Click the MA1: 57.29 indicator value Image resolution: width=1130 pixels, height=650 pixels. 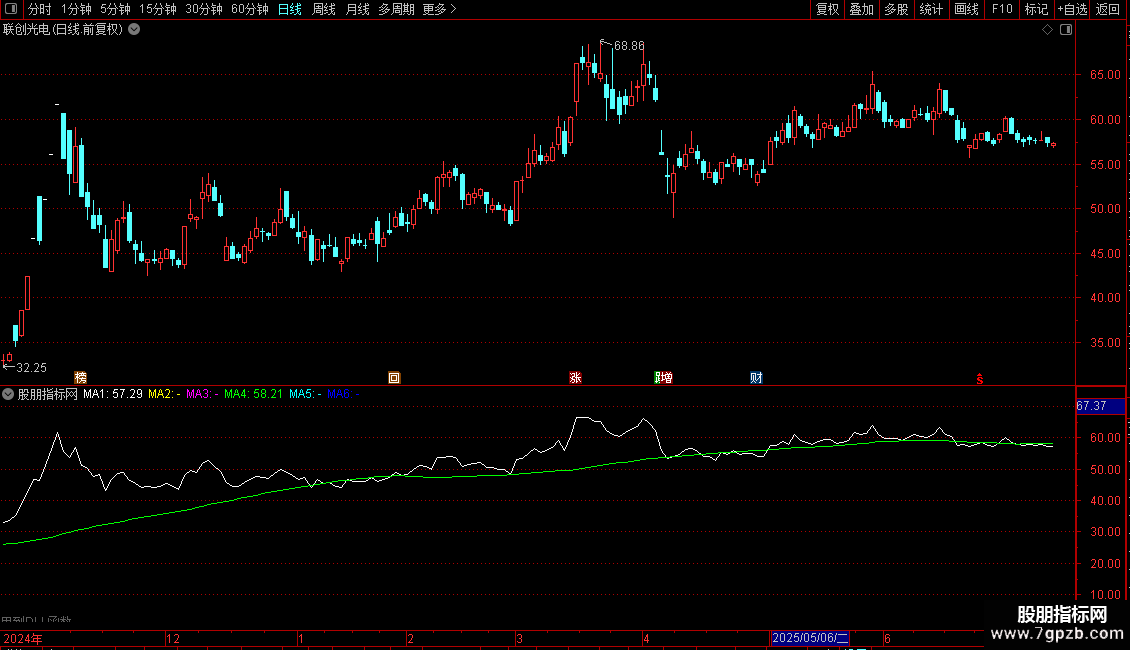coord(112,394)
